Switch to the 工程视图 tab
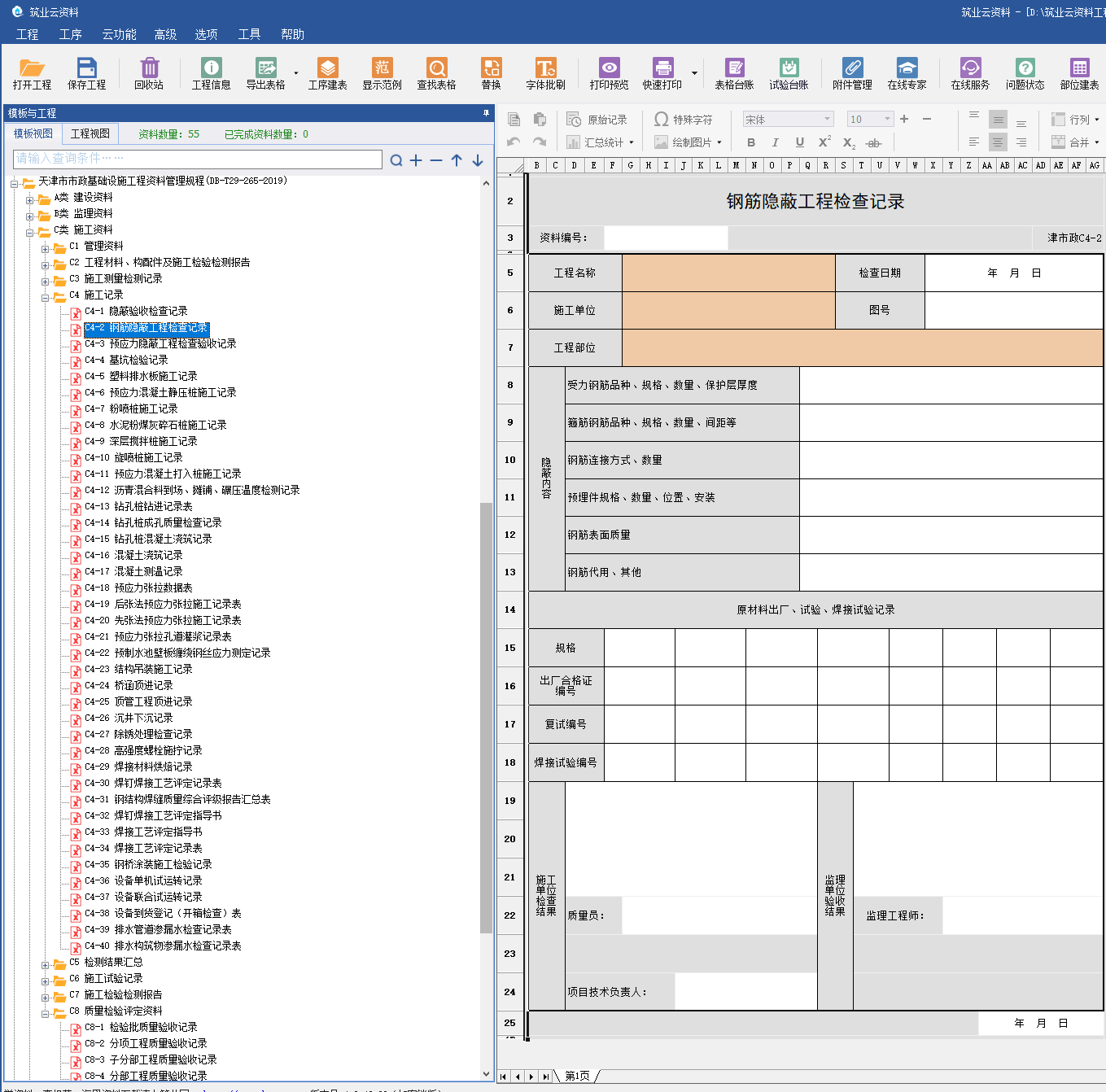 click(90, 134)
